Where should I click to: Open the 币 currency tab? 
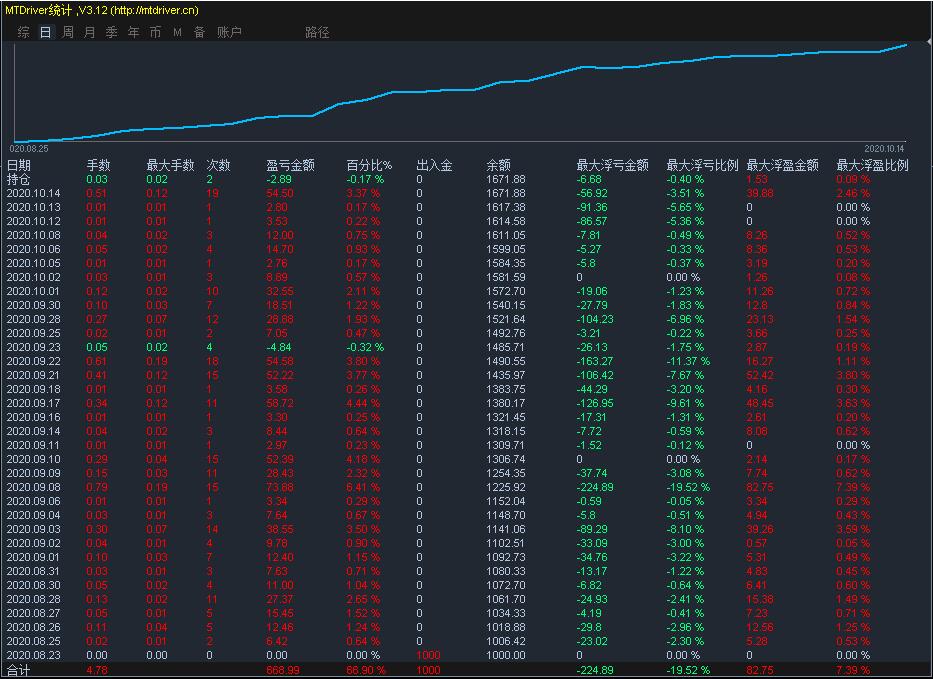point(155,32)
